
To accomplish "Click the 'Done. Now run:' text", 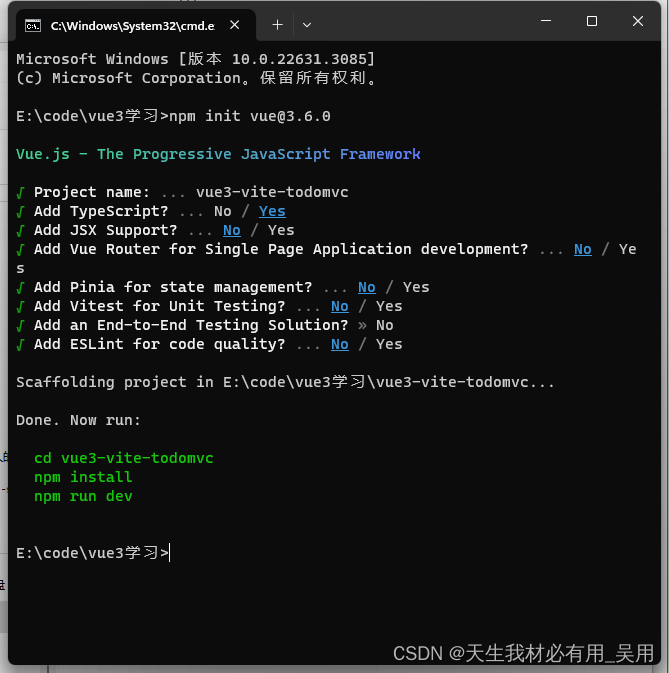I will click(x=79, y=420).
